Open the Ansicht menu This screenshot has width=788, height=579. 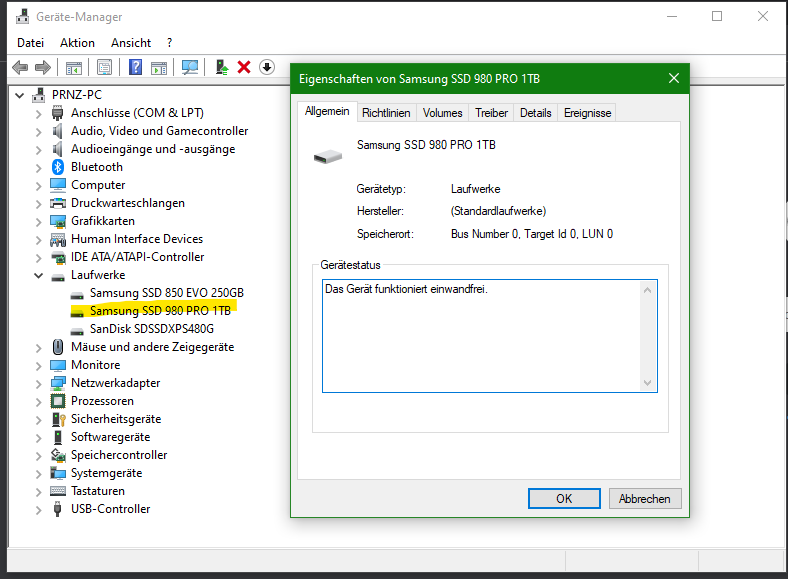pyautogui.click(x=131, y=43)
